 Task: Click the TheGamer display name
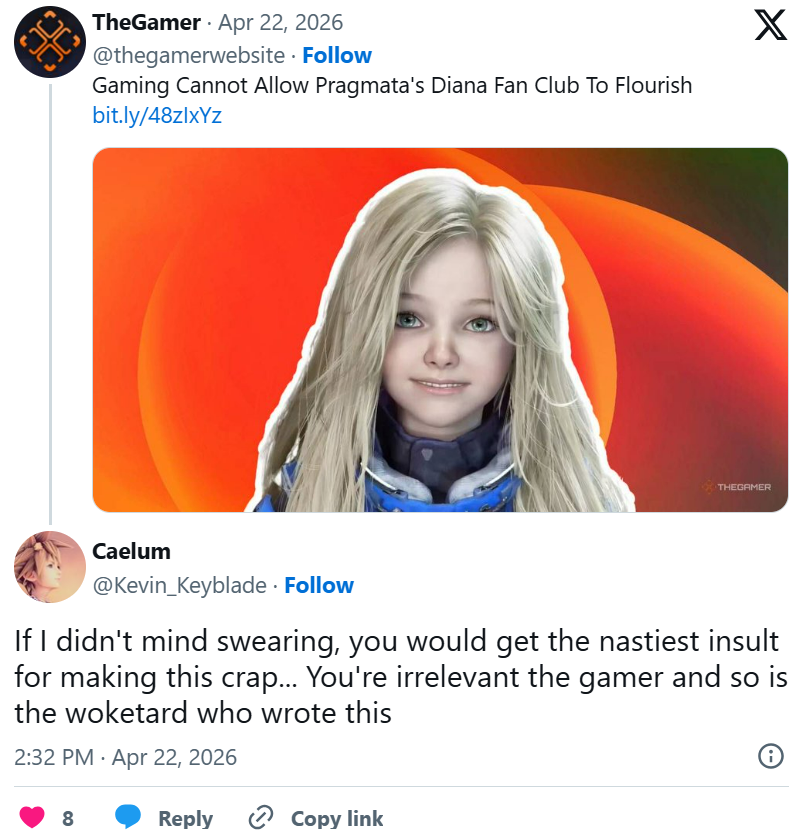(x=146, y=23)
